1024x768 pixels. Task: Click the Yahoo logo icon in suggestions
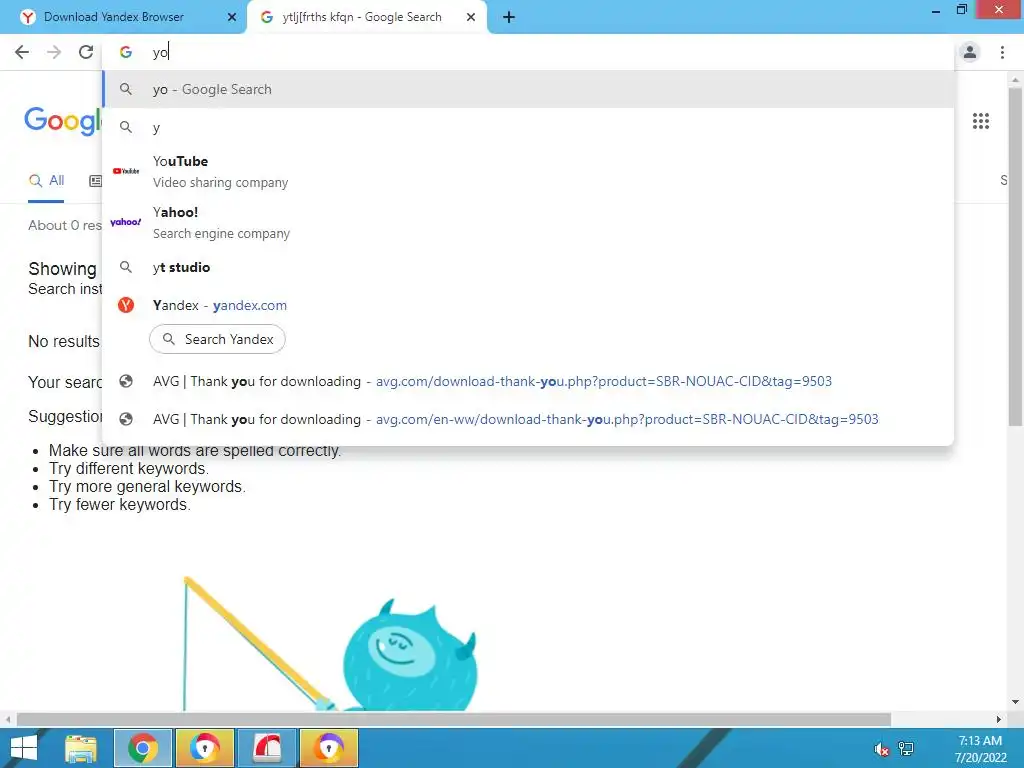[126, 222]
